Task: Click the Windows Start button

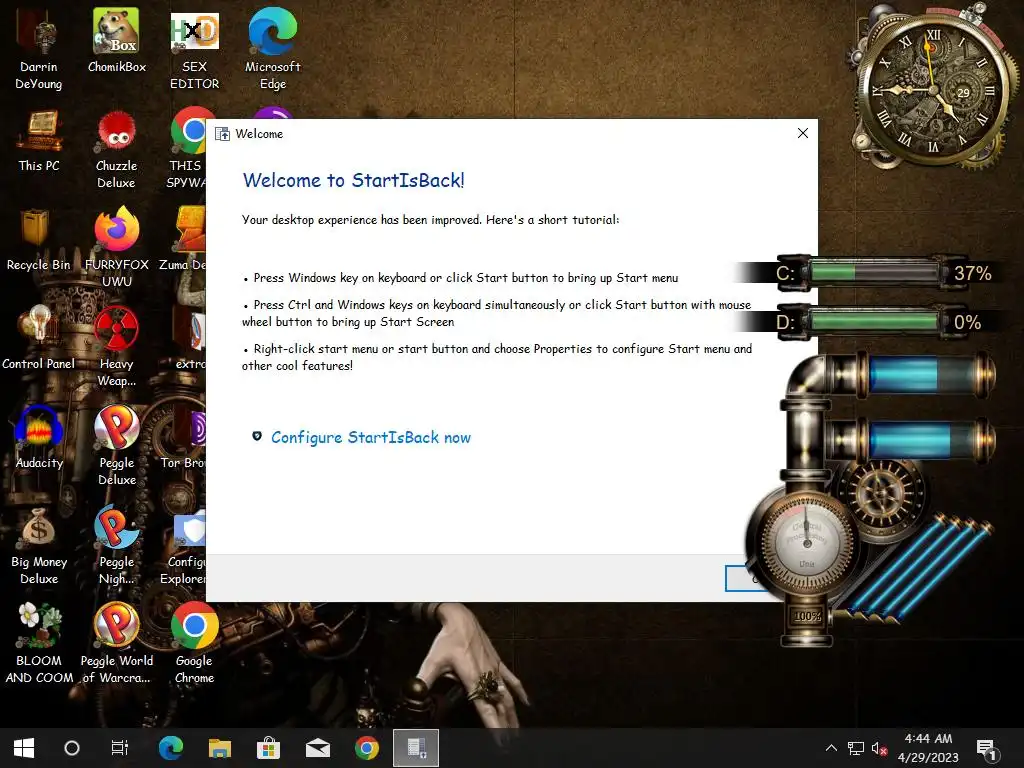Action: (24, 748)
